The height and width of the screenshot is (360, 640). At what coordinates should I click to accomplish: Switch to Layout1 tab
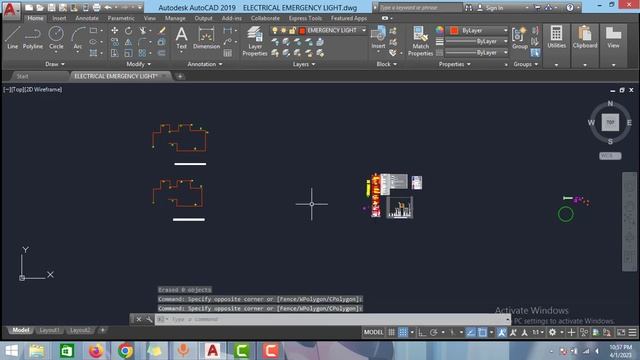tap(49, 330)
